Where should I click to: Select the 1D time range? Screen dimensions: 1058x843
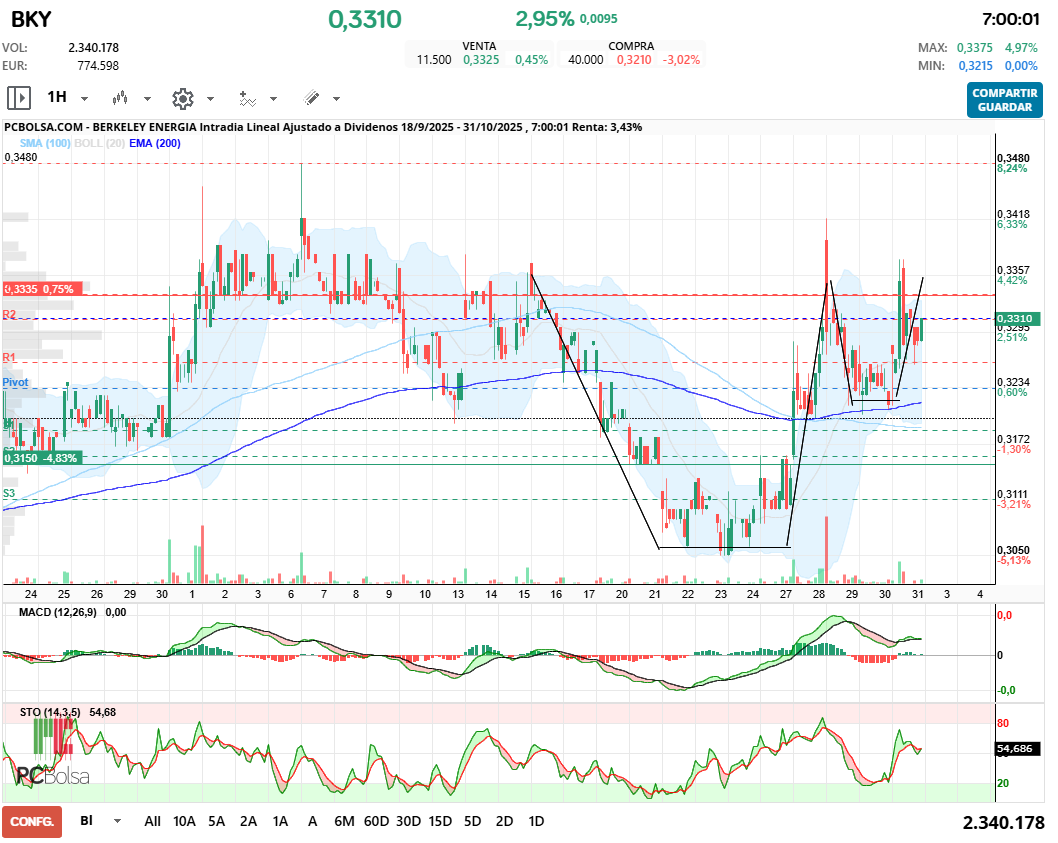click(536, 821)
